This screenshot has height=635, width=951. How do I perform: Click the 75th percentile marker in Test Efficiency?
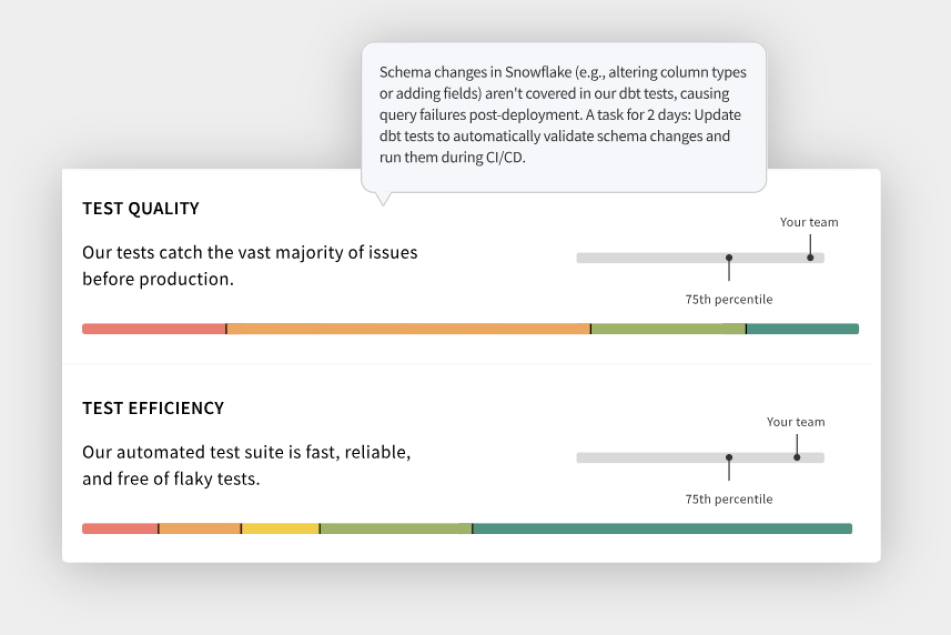(729, 458)
